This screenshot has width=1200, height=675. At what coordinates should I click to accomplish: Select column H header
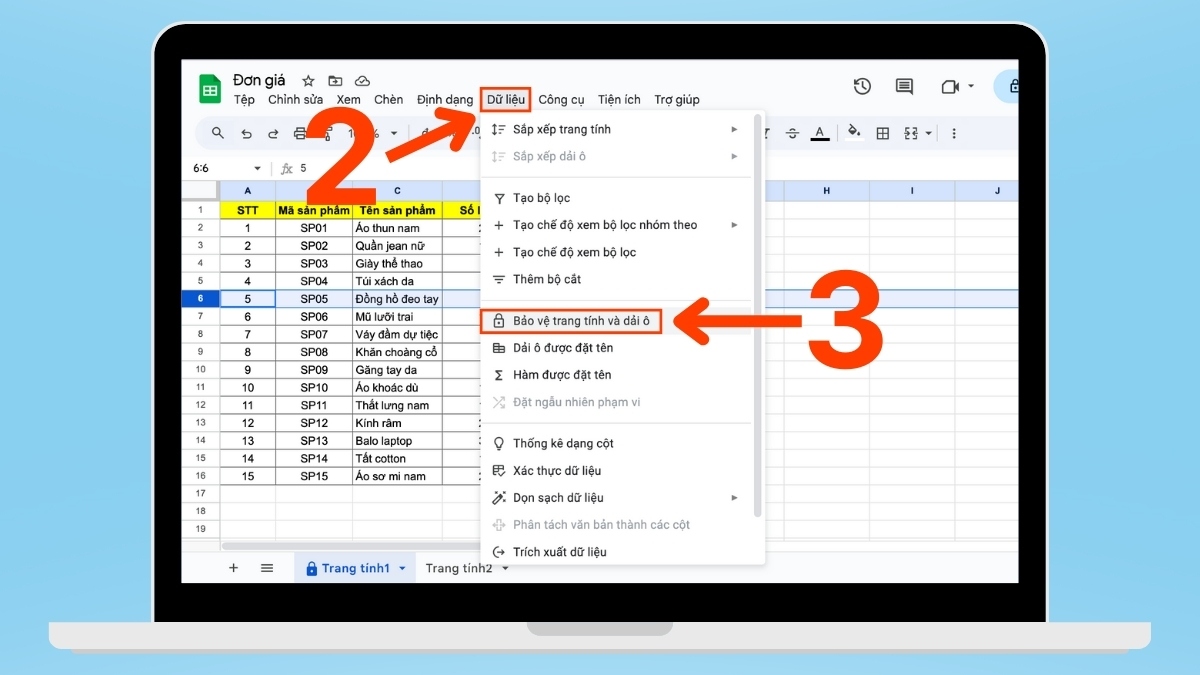coord(827,191)
